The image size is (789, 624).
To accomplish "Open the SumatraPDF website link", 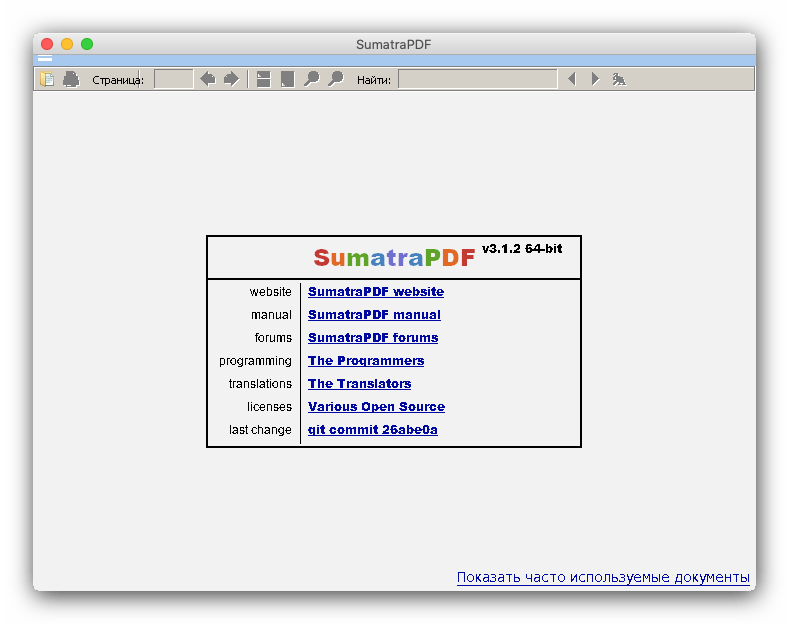I will 375,292.
